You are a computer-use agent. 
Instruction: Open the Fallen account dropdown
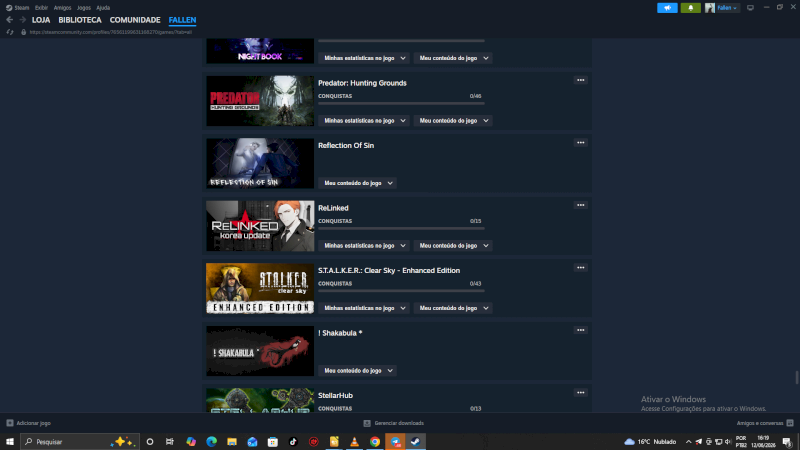[727, 8]
